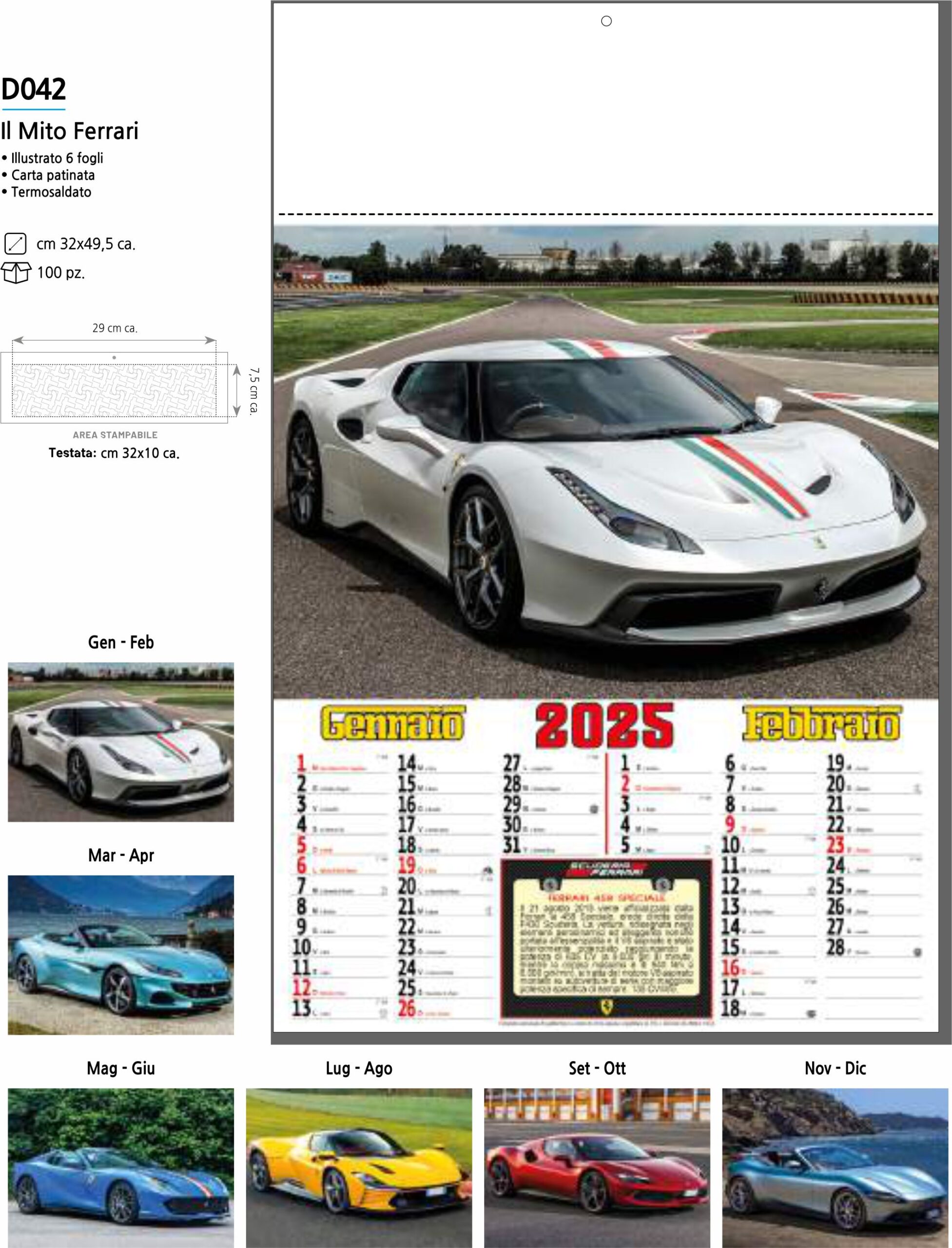Click the printable area pattern diagram

(x=115, y=390)
